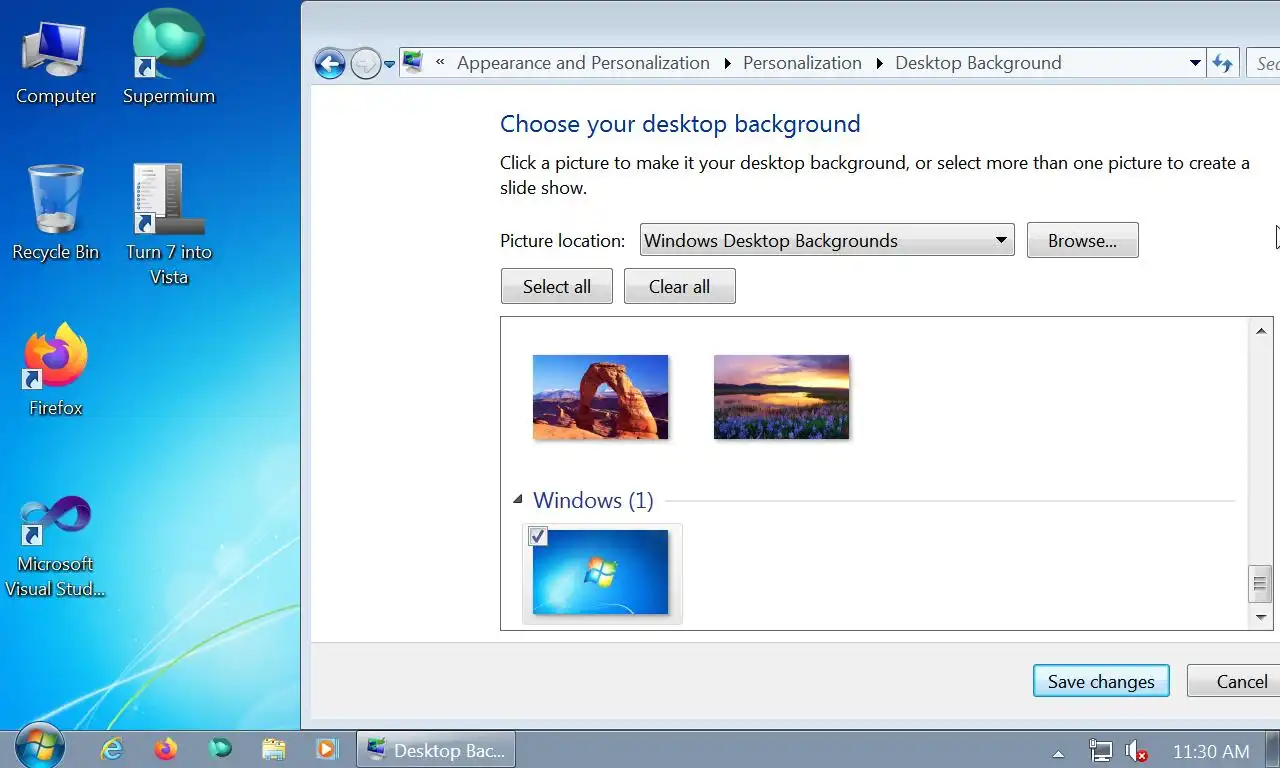Select the sunset lake flowers wallpaper thumbnail
Screen dimensions: 1280x768
point(781,397)
